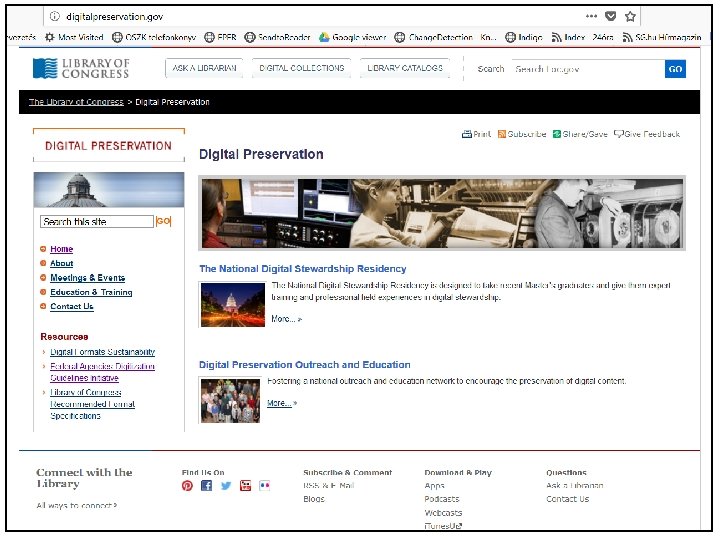Open footer Contact Us link
The image size is (720, 540).
coord(568,499)
